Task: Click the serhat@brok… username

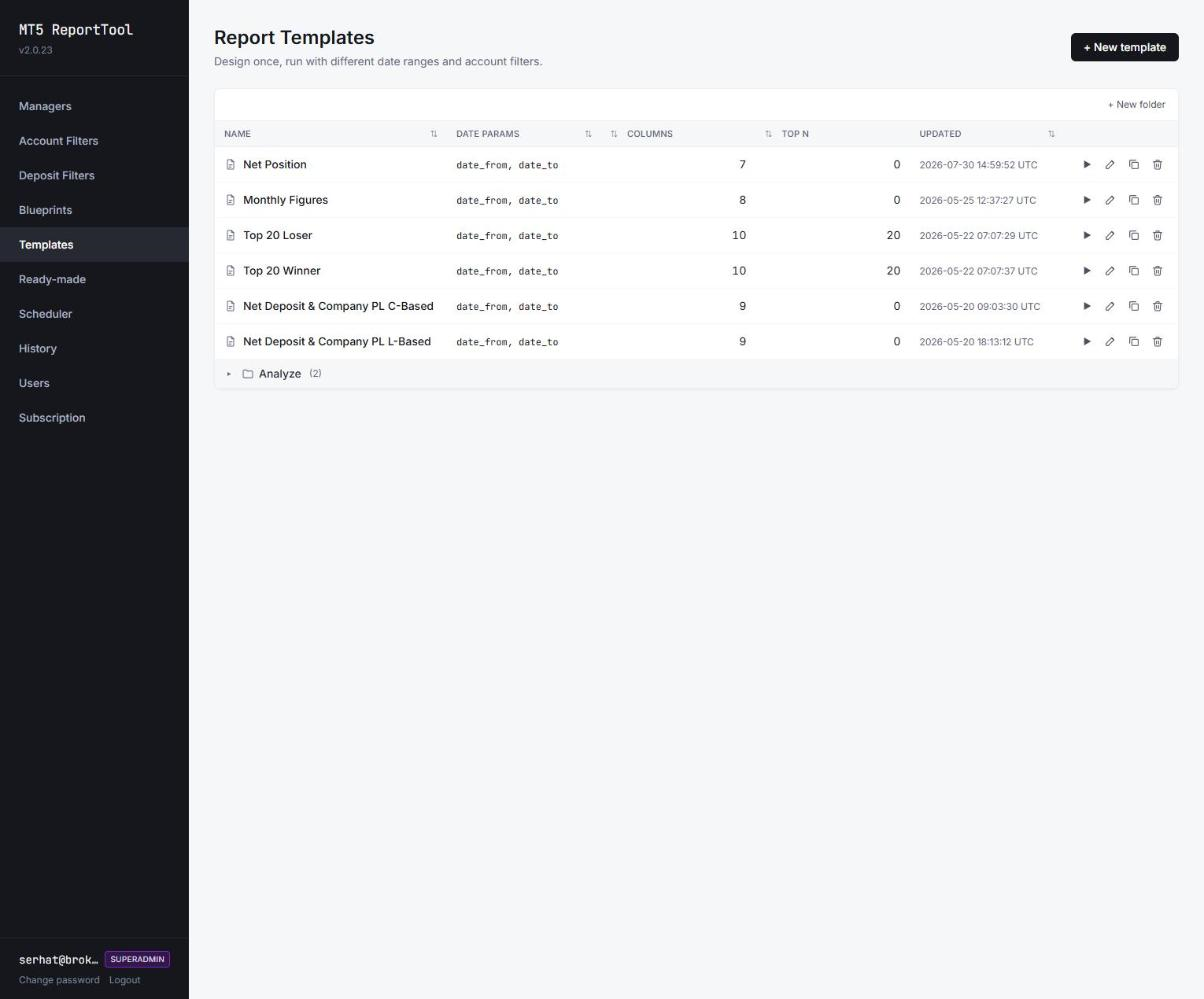Action: pyautogui.click(x=58, y=960)
